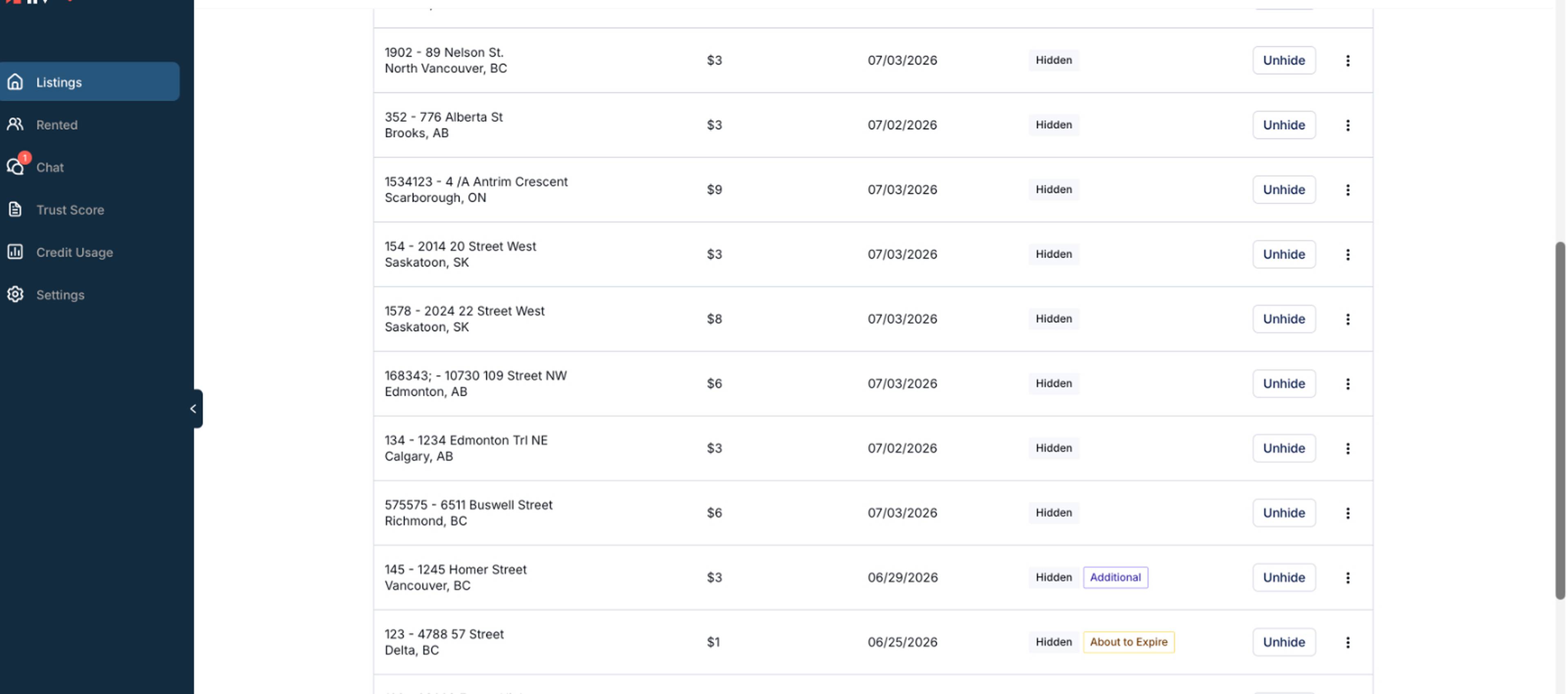1568x694 pixels.
Task: Click the About to Expire badge
Action: 1128,642
